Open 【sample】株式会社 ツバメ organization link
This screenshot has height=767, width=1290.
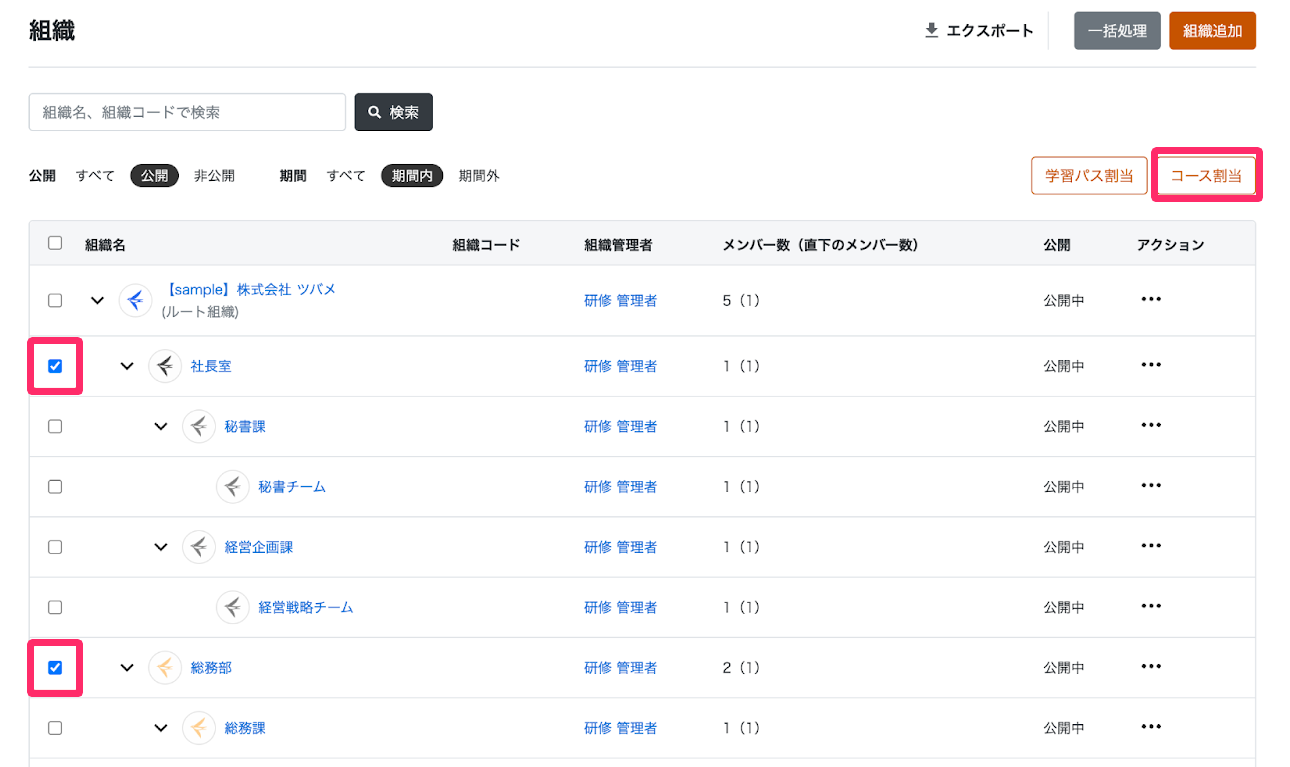point(249,289)
